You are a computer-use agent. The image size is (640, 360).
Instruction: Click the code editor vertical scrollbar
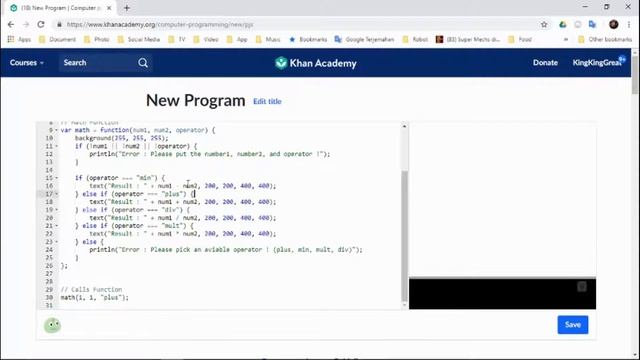404,235
